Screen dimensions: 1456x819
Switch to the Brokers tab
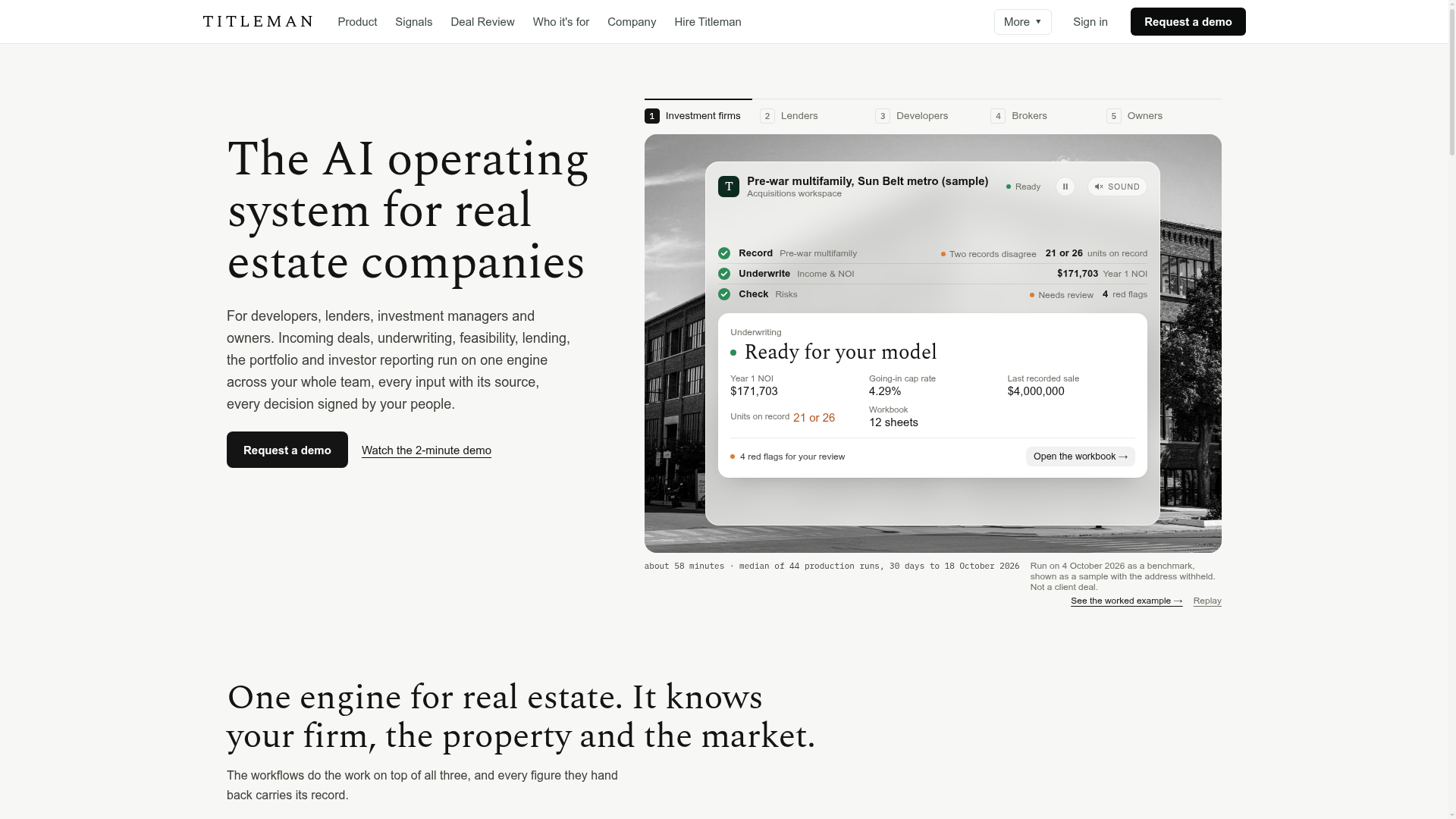point(1019,116)
